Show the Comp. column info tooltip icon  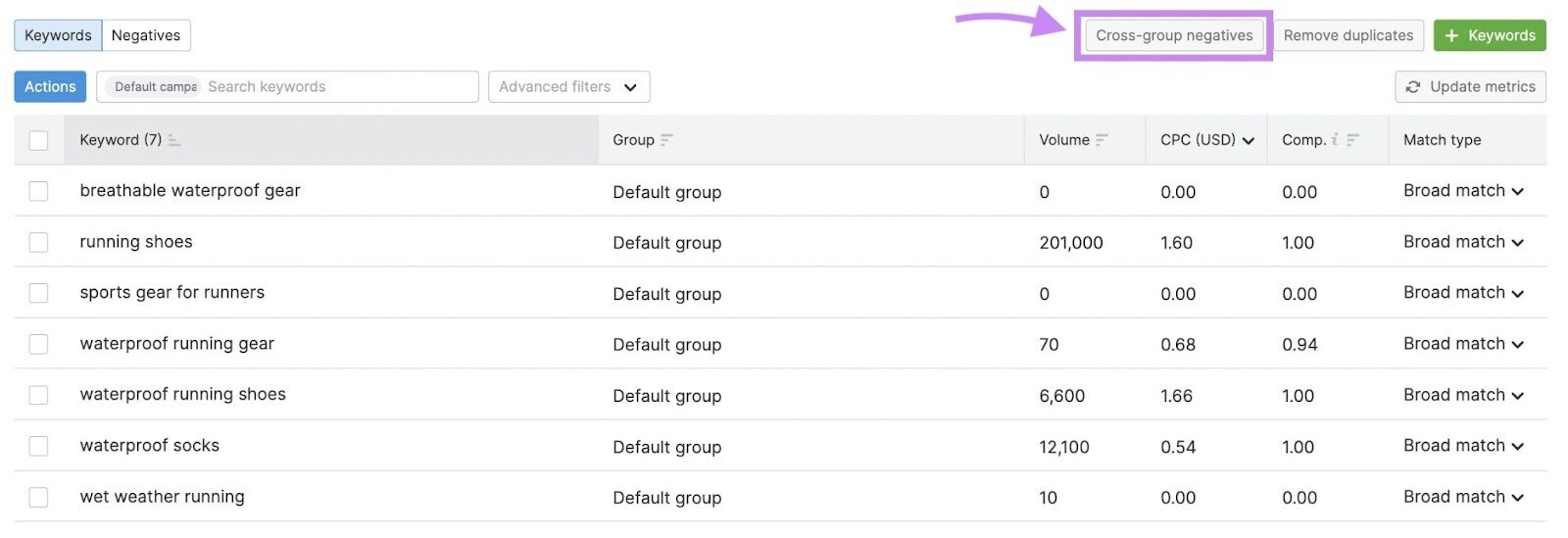(x=1334, y=140)
